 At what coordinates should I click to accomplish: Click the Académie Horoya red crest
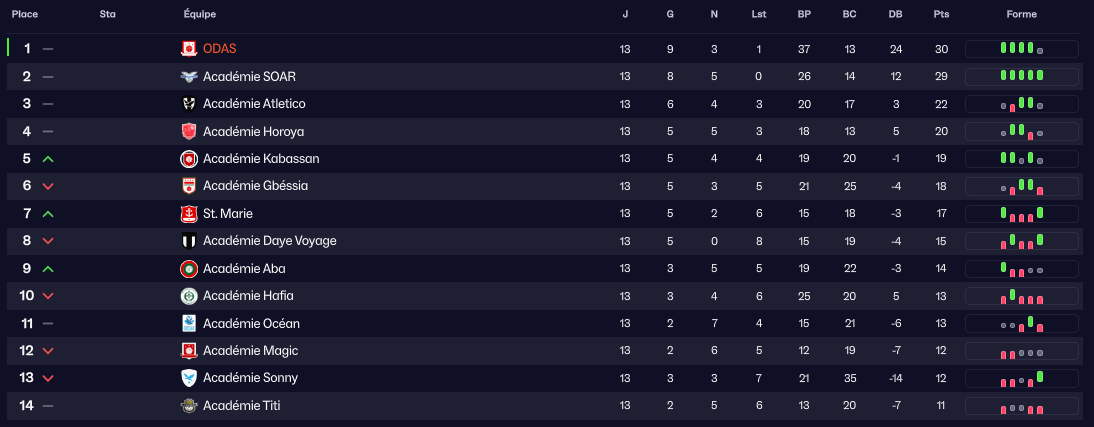[x=188, y=131]
